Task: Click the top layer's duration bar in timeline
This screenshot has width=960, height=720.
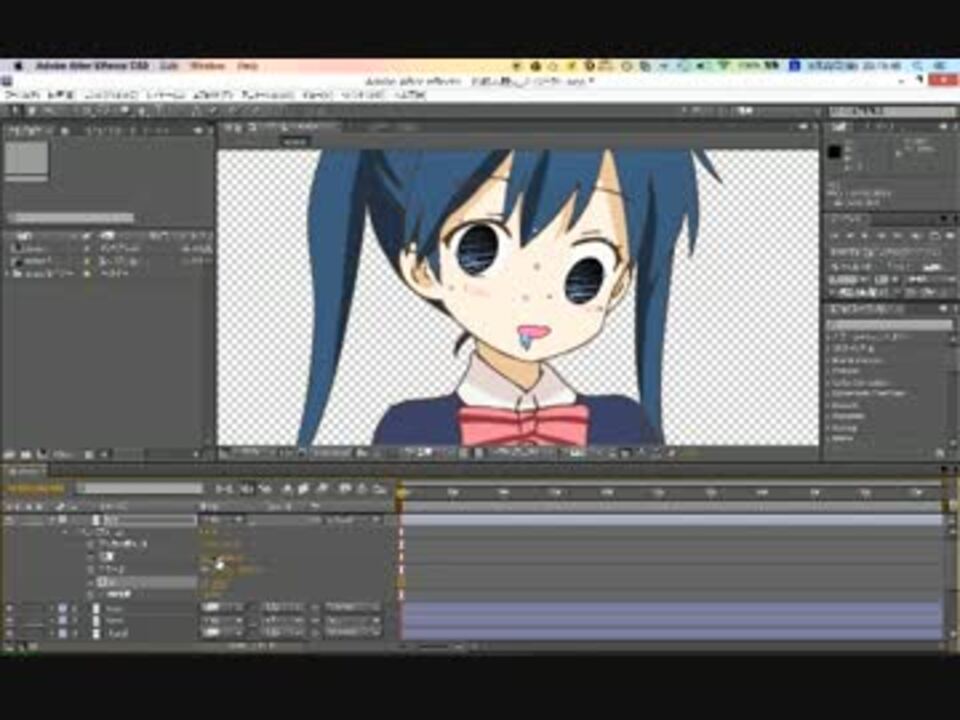Action: coord(672,520)
